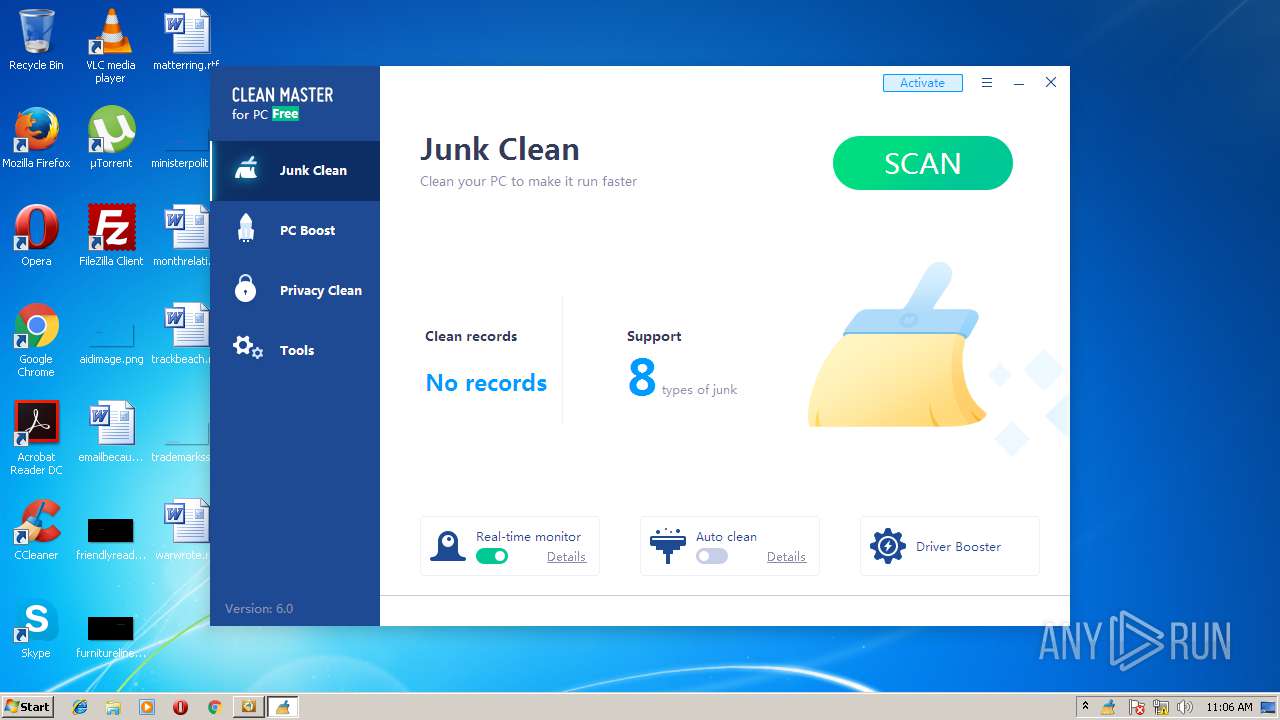The image size is (1280, 720).
Task: Click the Activate button
Action: click(x=922, y=83)
